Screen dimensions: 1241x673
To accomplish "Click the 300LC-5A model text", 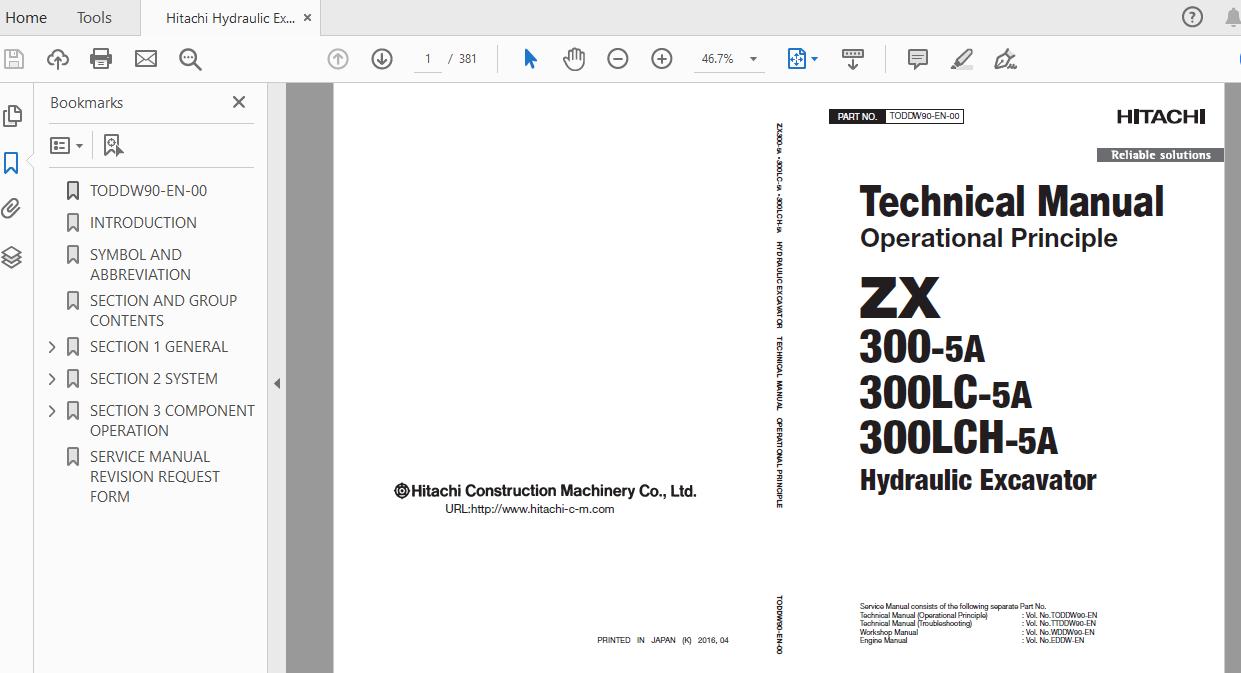I will pos(945,393).
